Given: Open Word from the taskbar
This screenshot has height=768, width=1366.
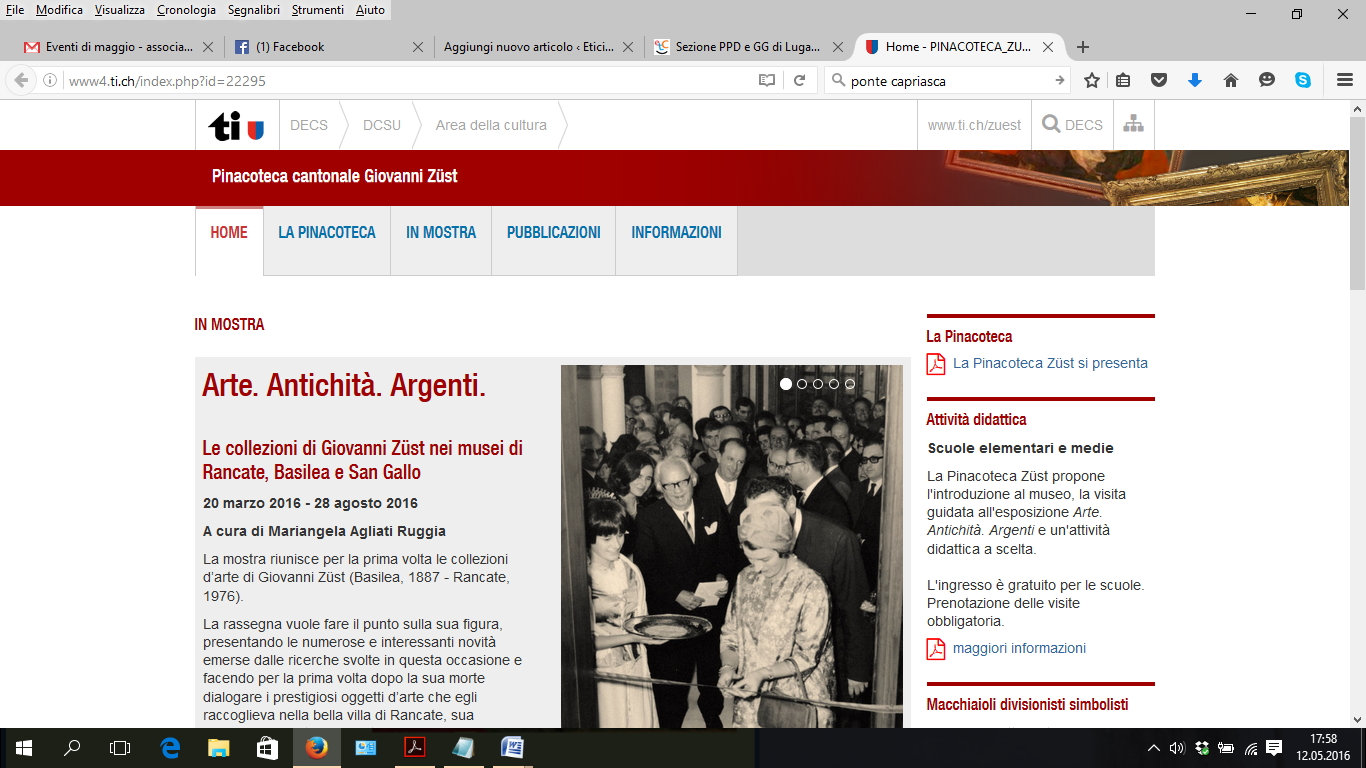Looking at the screenshot, I should 512,748.
